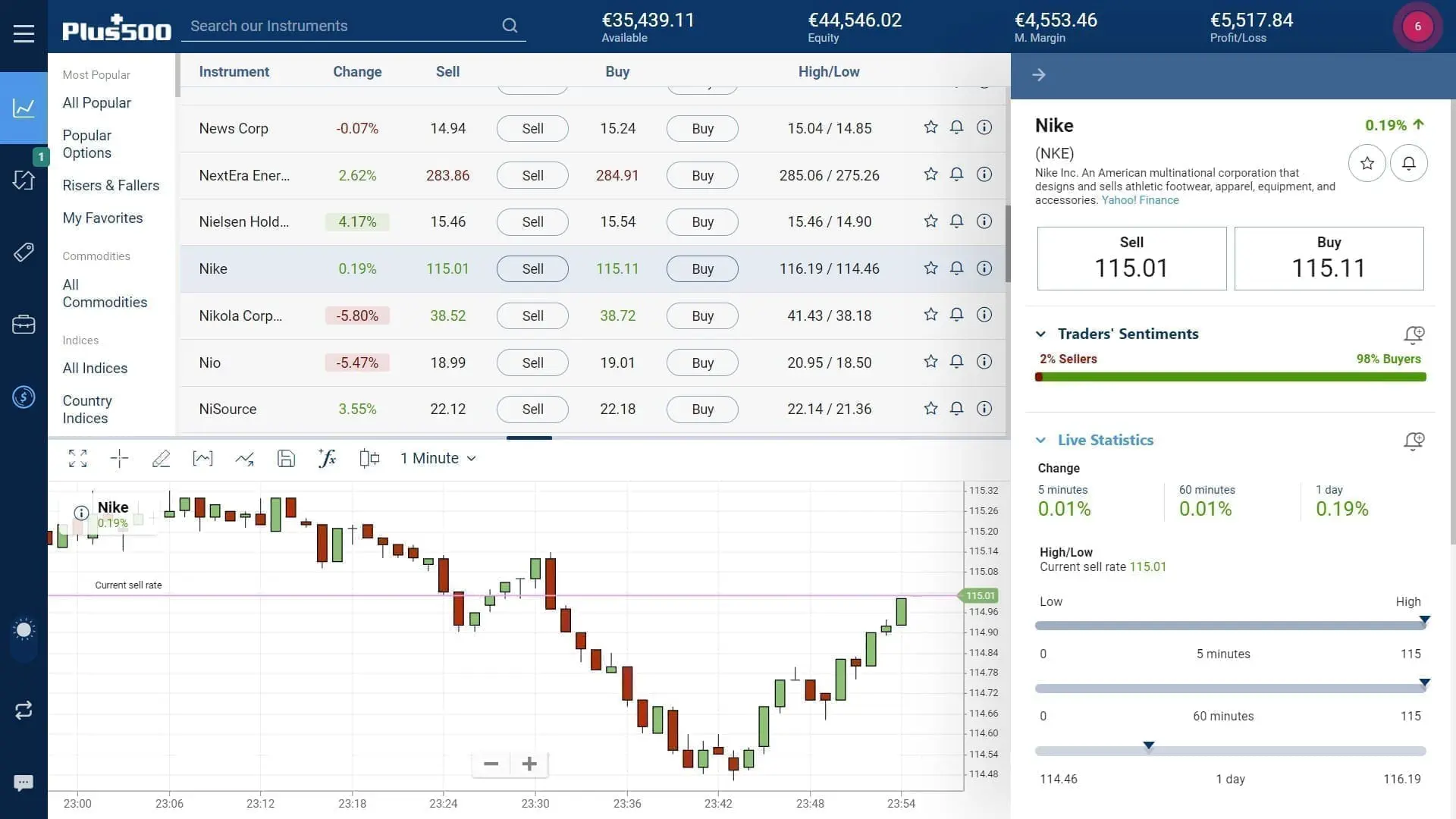
Task: Select the pencil drawing tool above the chart
Action: [x=162, y=458]
